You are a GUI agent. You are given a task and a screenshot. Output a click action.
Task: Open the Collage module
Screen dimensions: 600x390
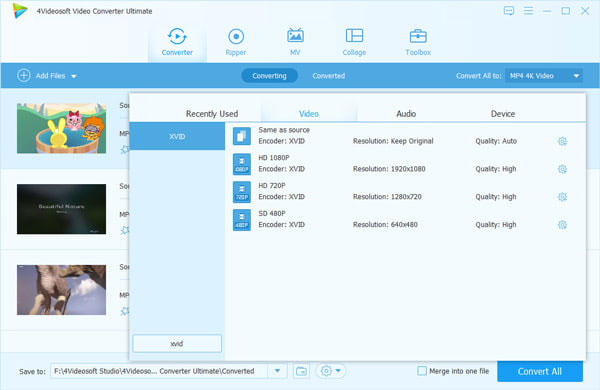[x=354, y=42]
